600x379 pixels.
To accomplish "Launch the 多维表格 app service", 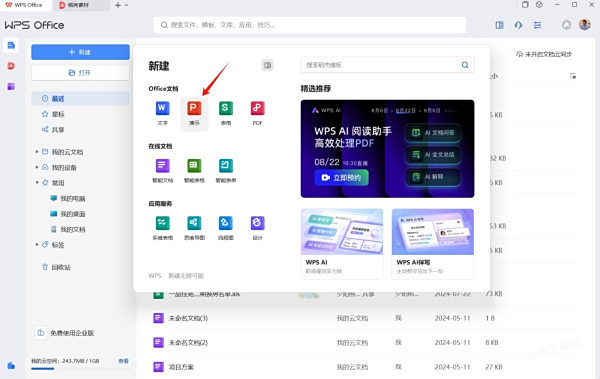I will click(x=163, y=228).
